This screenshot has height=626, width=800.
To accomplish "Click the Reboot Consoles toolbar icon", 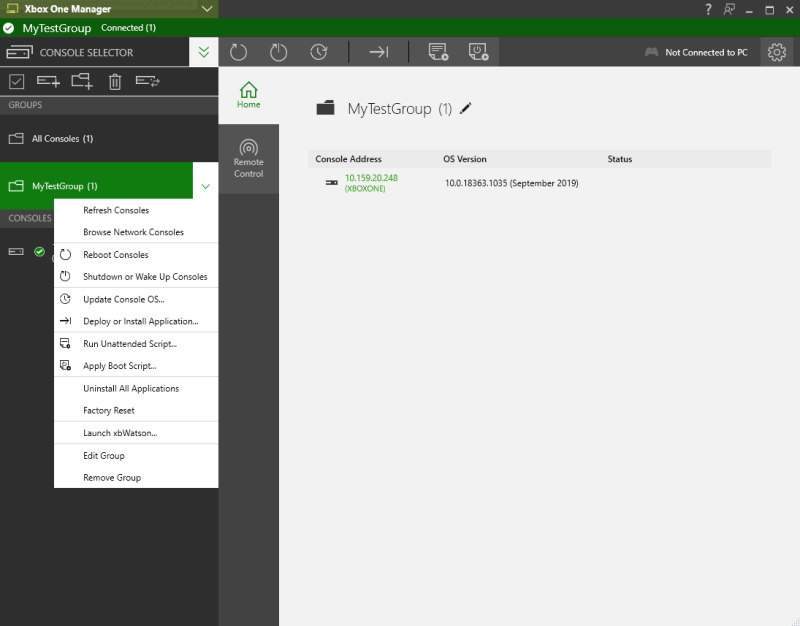I will [x=238, y=52].
